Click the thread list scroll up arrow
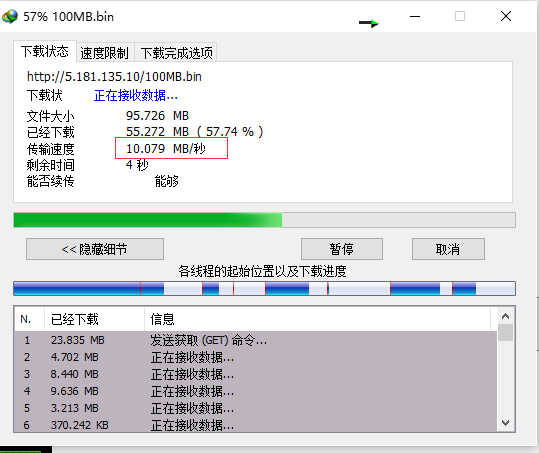 pyautogui.click(x=505, y=316)
